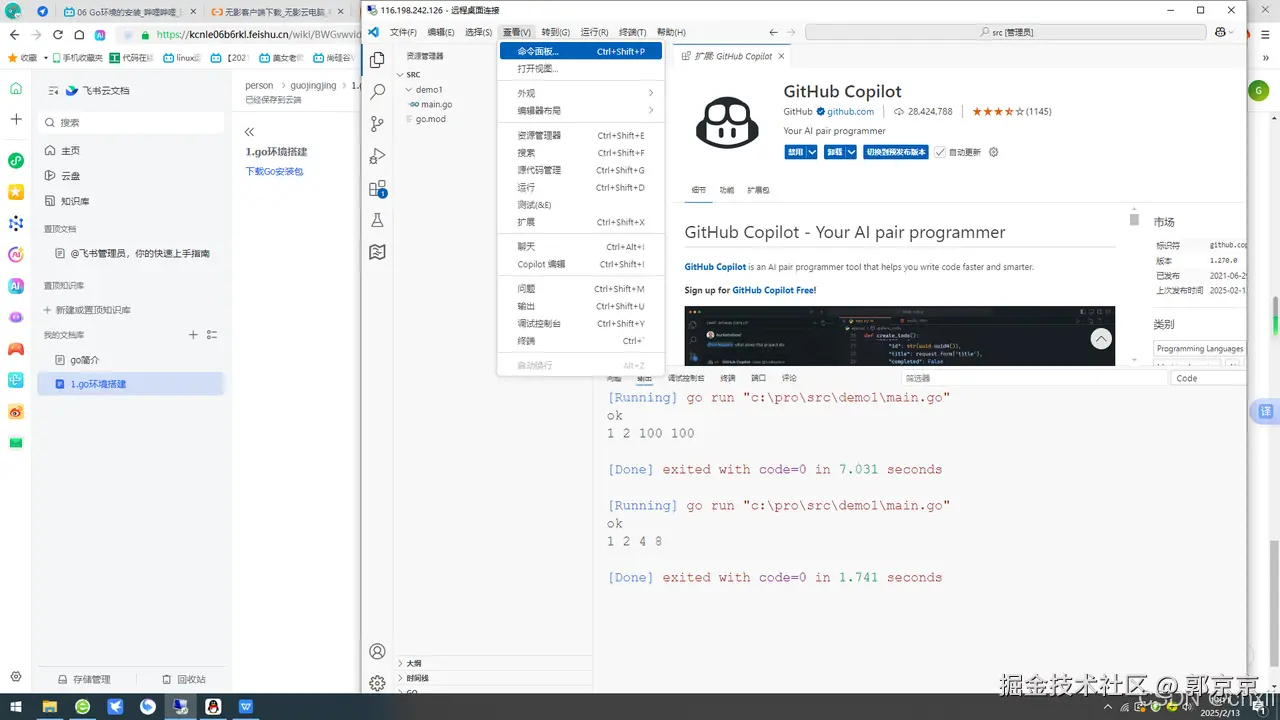The image size is (1280, 720).
Task: Click the QQ penguin icon in the taskbar
Action: [x=213, y=707]
